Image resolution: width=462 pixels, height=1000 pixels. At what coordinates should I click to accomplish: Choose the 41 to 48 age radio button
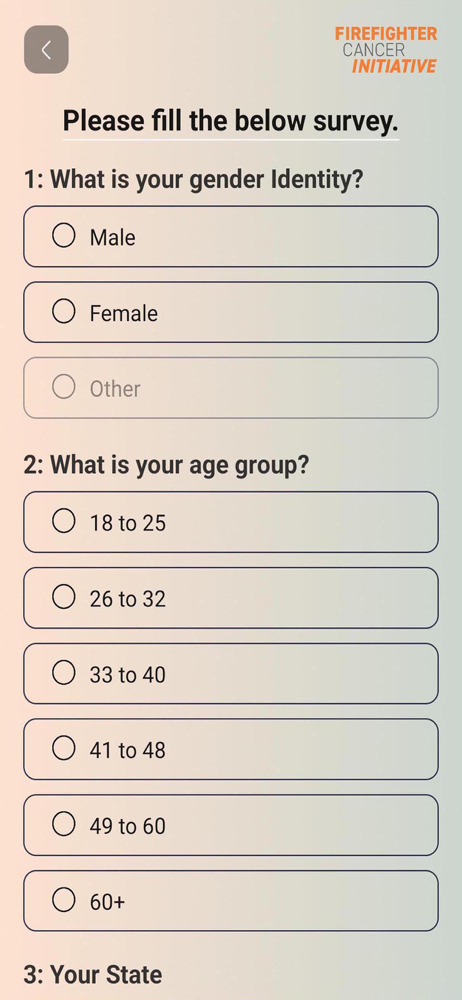(64, 748)
